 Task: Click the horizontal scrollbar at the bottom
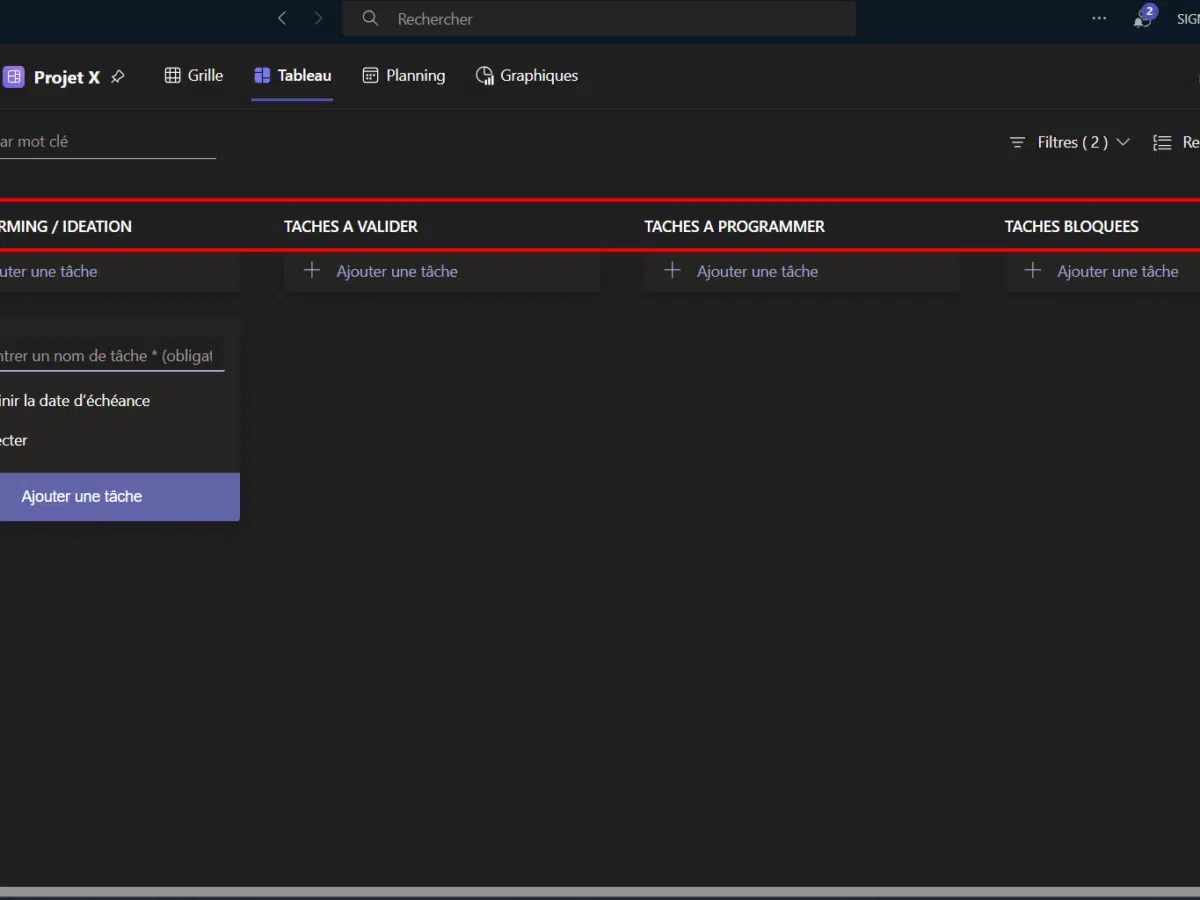coord(600,891)
